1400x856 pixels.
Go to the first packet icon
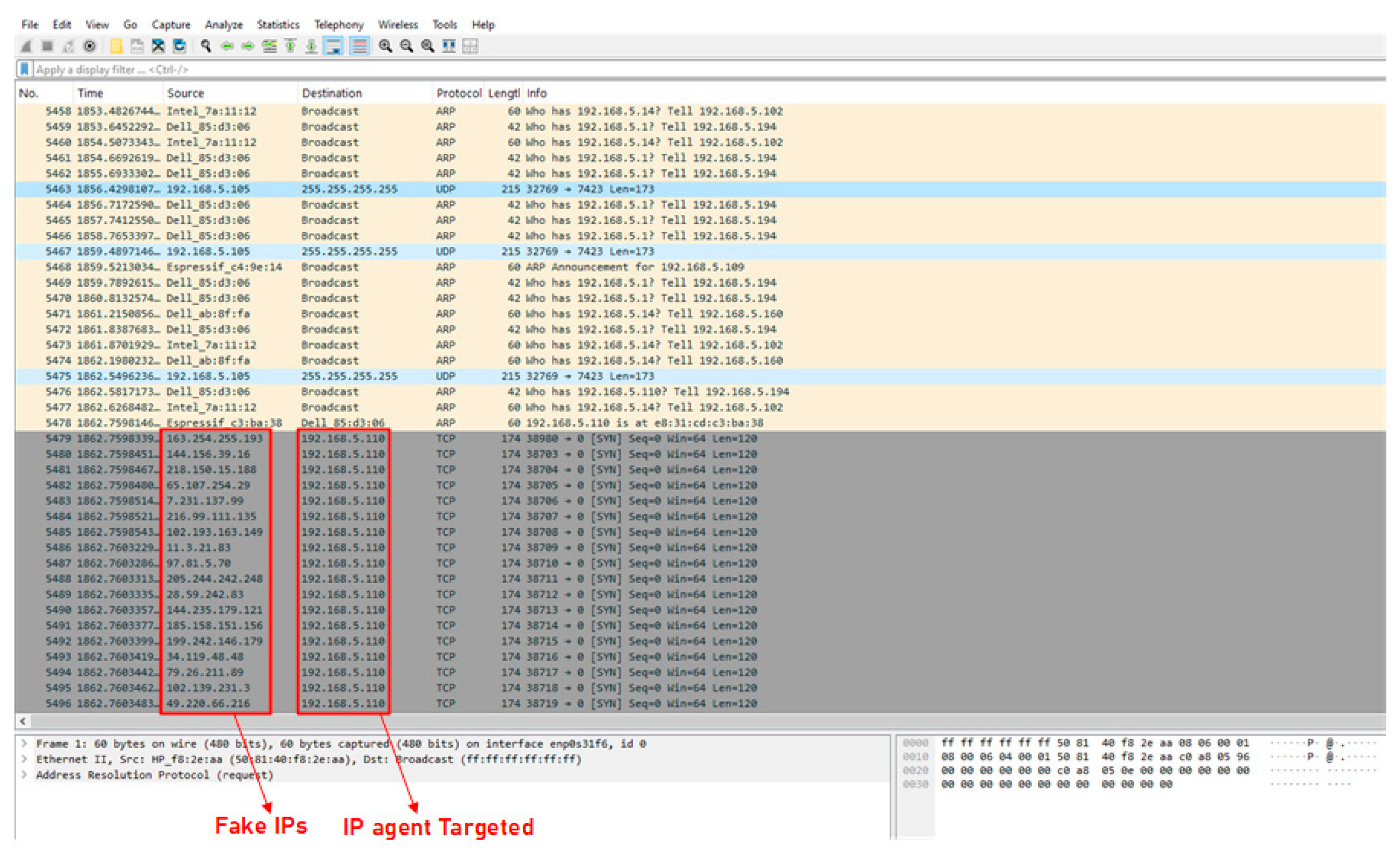pyautogui.click(x=290, y=47)
